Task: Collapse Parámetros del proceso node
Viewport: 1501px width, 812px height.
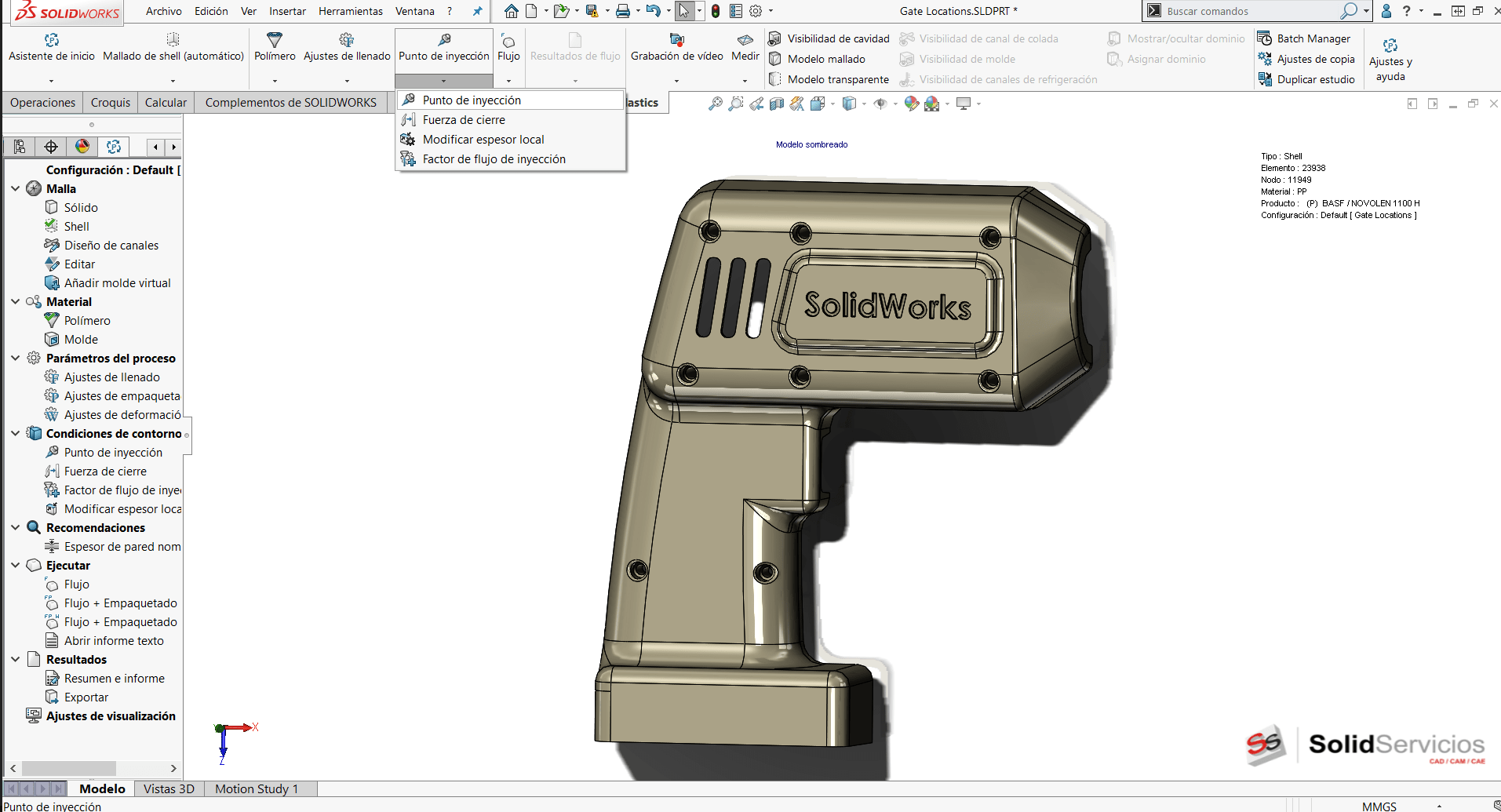Action: click(x=15, y=359)
